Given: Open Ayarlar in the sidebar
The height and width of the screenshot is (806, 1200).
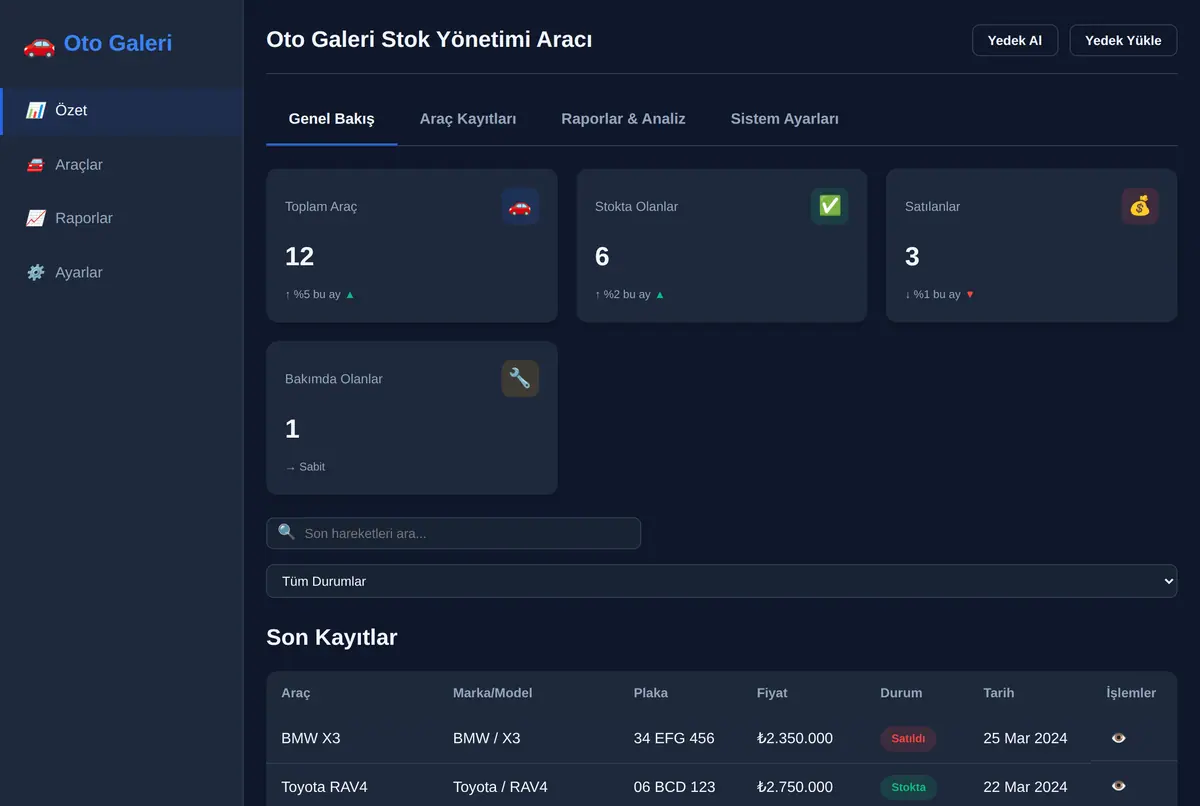Looking at the screenshot, I should point(122,272).
